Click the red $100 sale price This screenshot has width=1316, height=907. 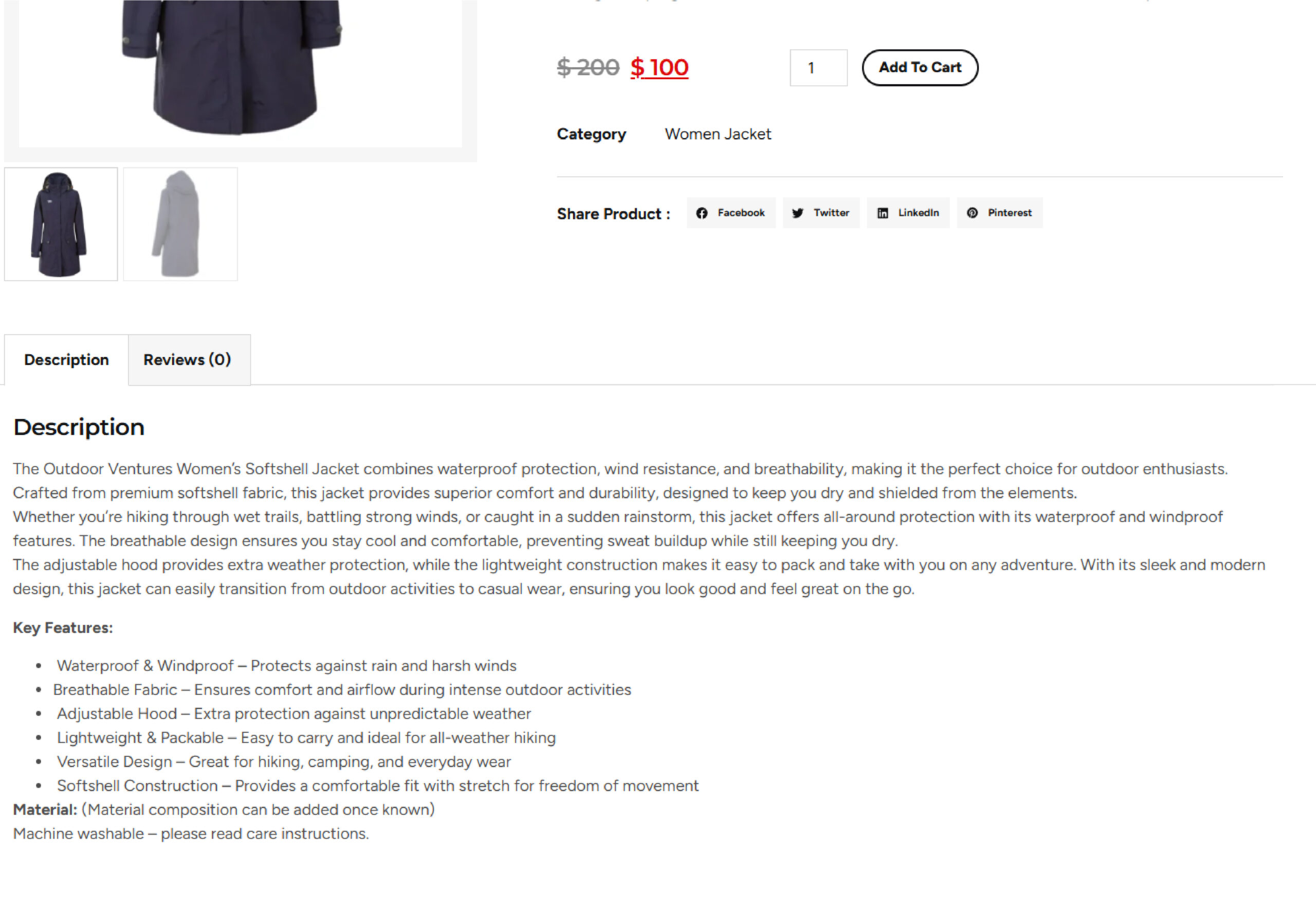tap(660, 68)
